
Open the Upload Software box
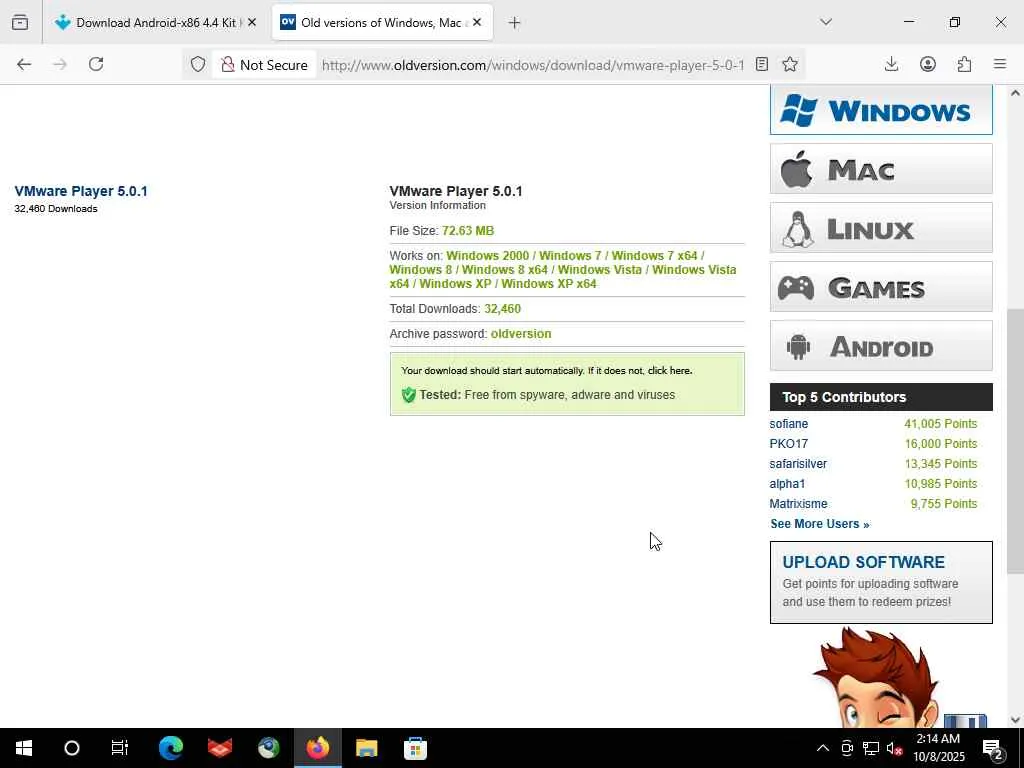click(881, 582)
